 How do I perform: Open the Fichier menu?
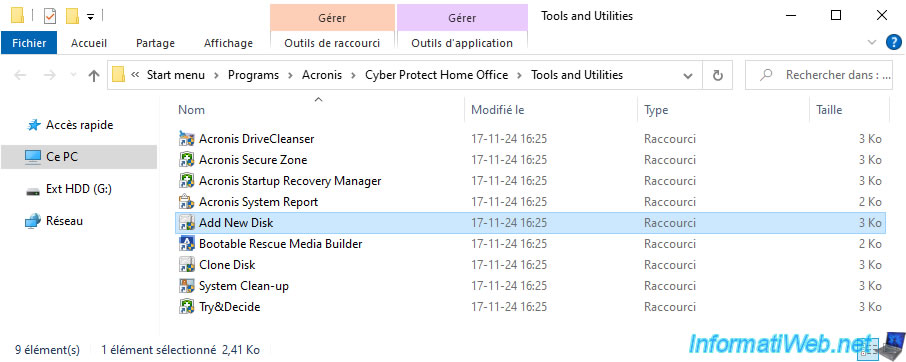click(x=29, y=43)
